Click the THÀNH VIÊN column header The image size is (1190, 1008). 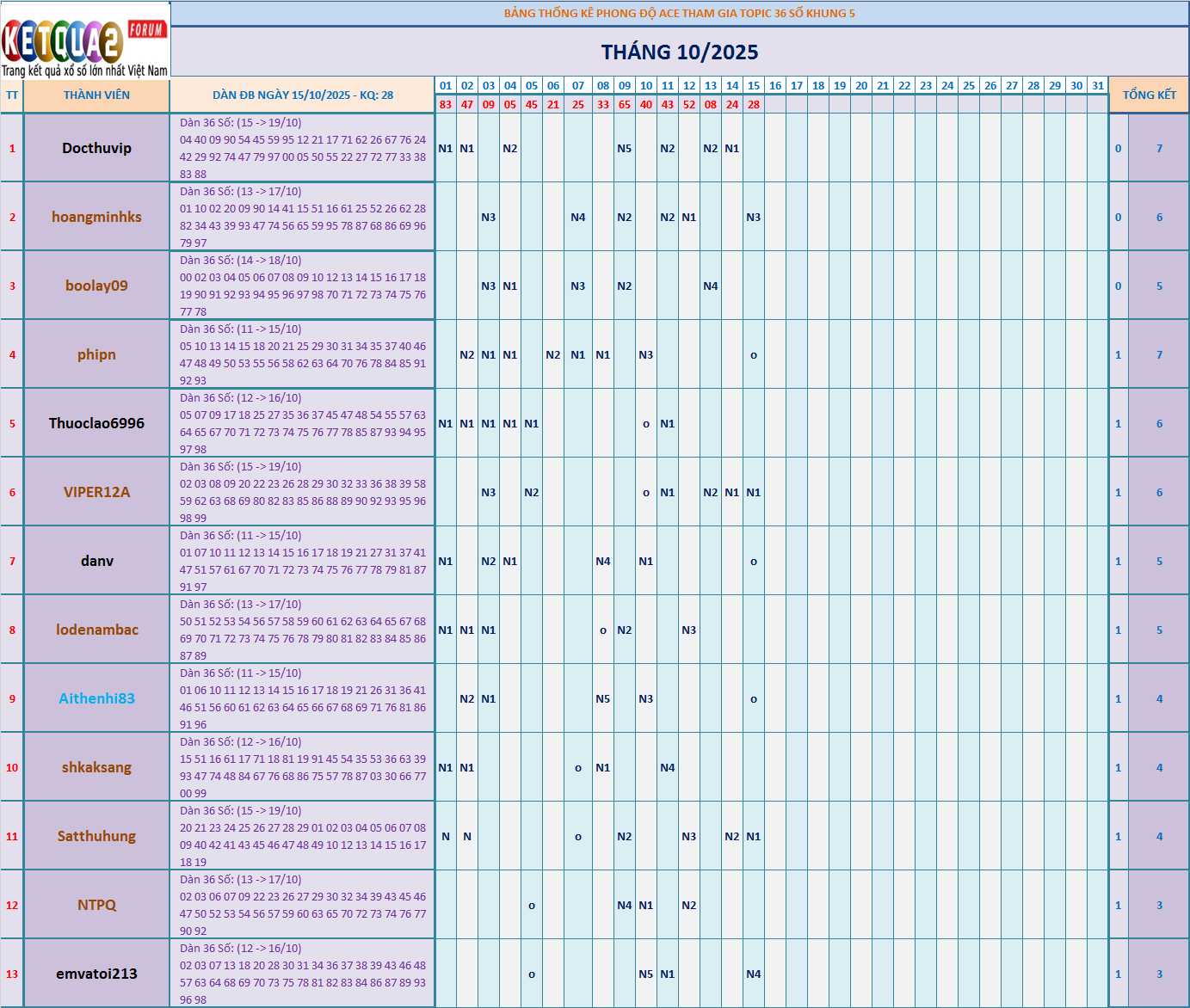point(96,95)
